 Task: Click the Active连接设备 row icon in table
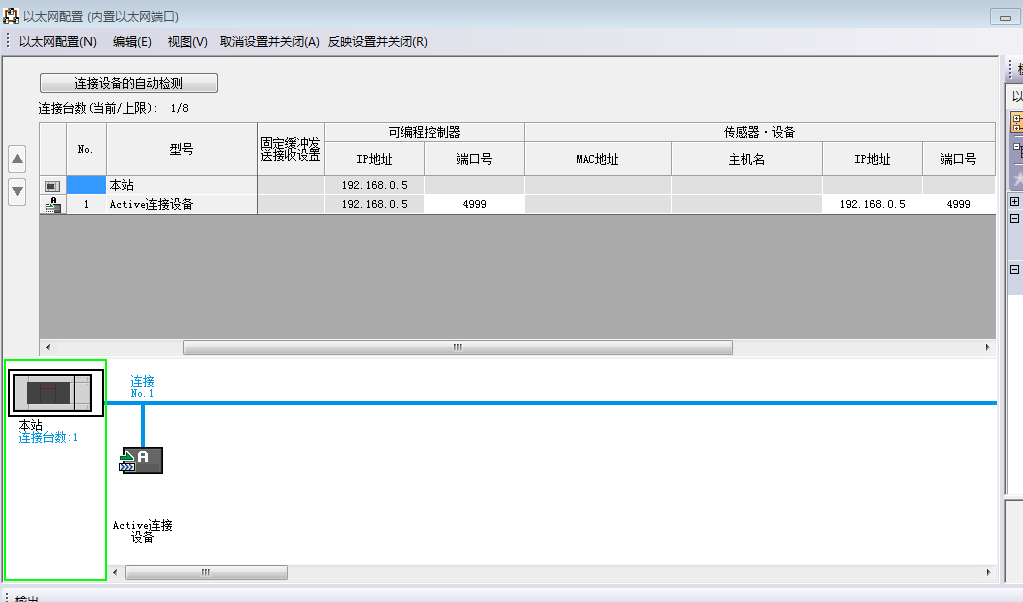[x=52, y=205]
